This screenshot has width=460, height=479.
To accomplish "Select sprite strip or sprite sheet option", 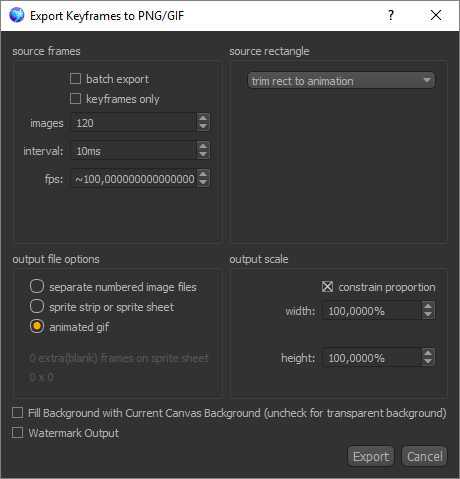I will point(37,307).
